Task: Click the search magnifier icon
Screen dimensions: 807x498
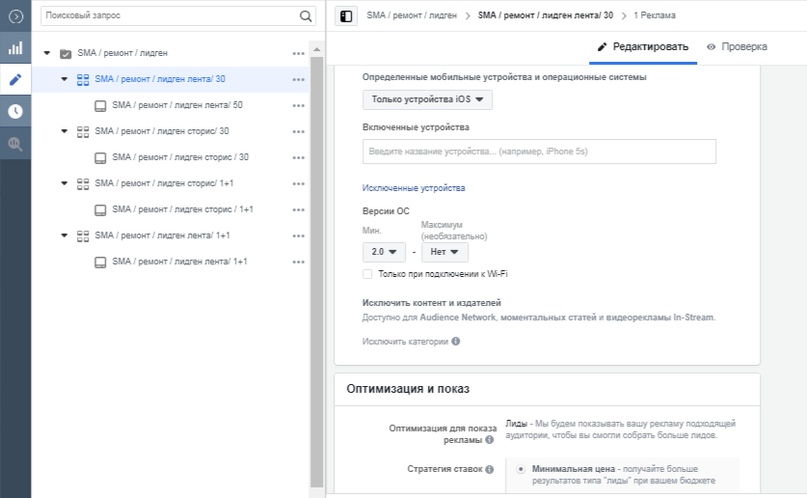Action: click(x=305, y=16)
